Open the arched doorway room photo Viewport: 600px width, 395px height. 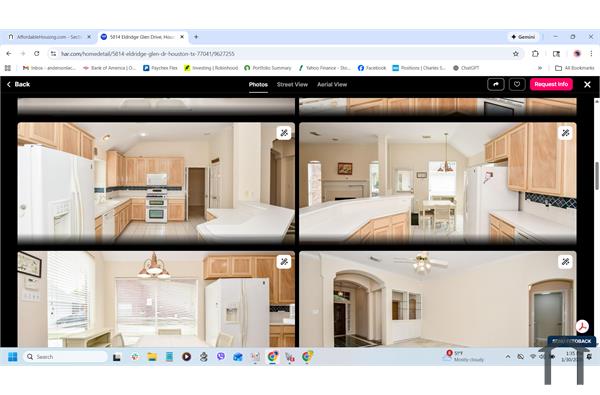click(x=438, y=299)
